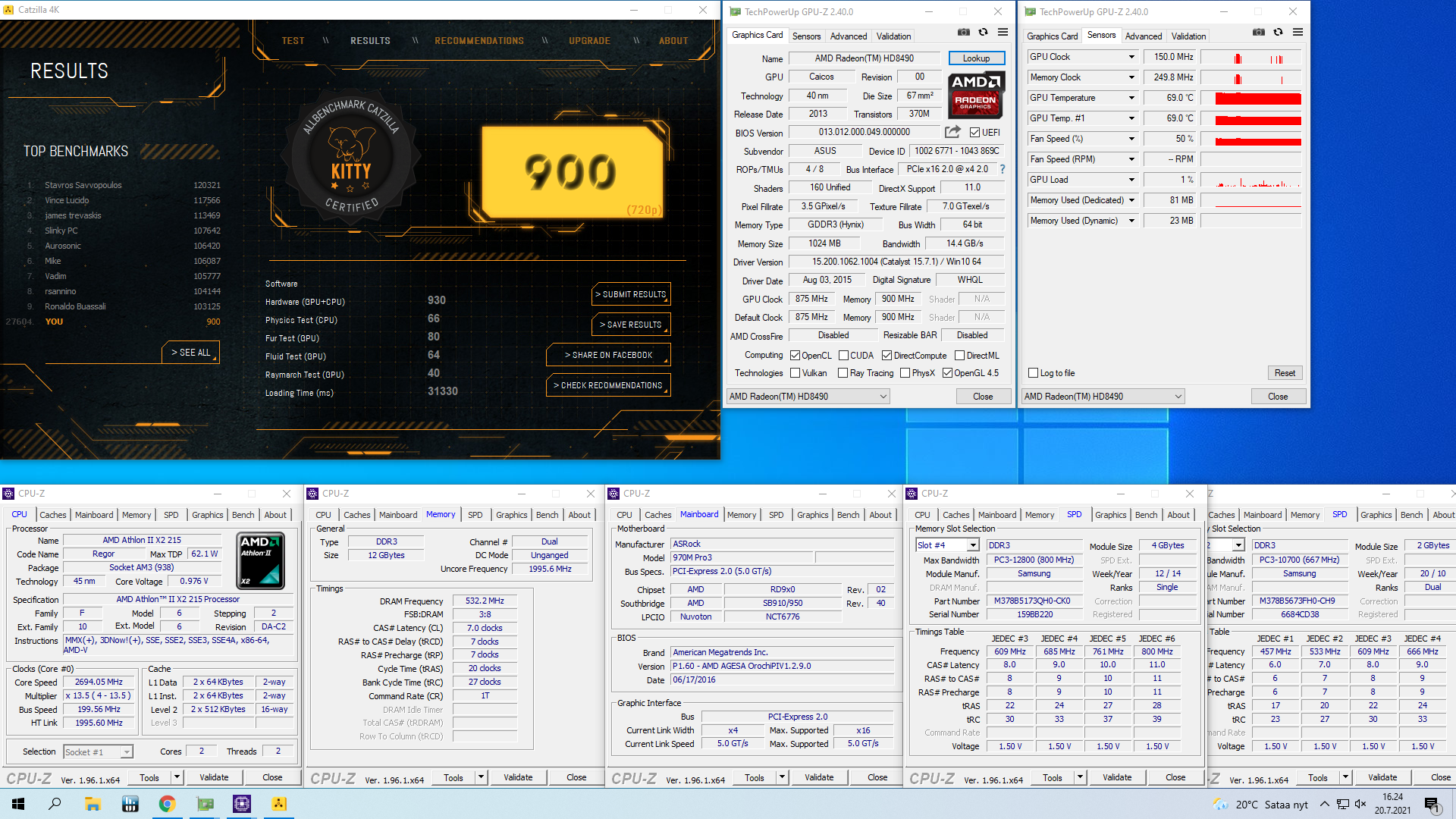Open the hamburger menu in left GPU-Z window
1456x819 pixels.
(1003, 33)
